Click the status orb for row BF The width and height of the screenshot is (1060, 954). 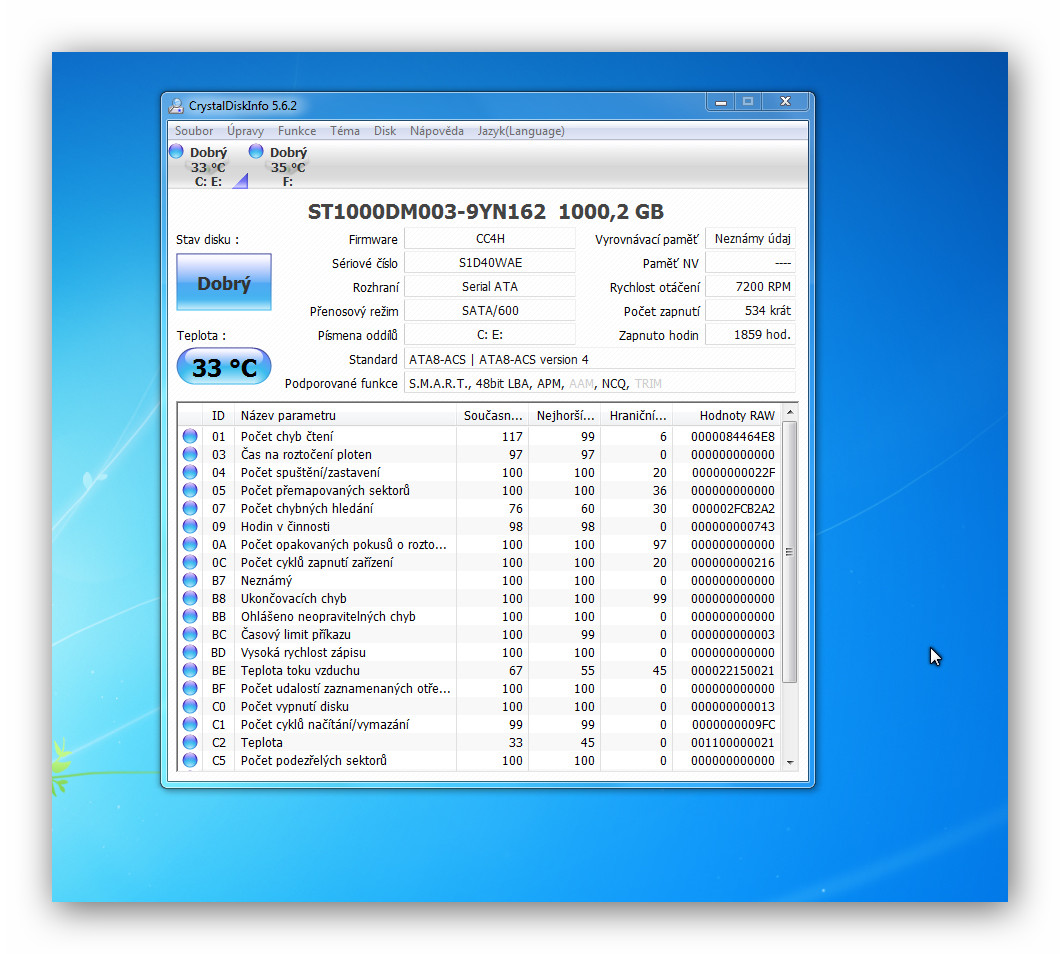click(x=190, y=688)
